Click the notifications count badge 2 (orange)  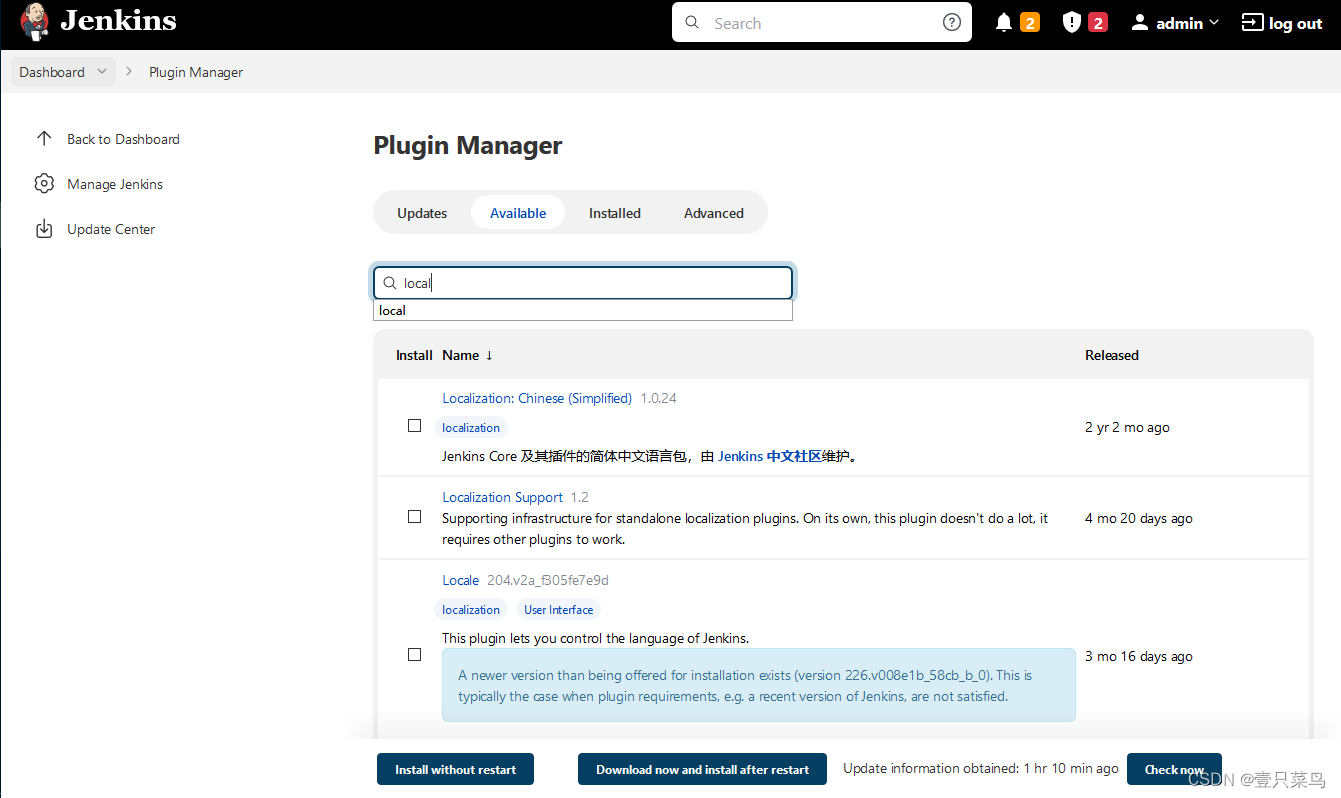tap(1030, 22)
